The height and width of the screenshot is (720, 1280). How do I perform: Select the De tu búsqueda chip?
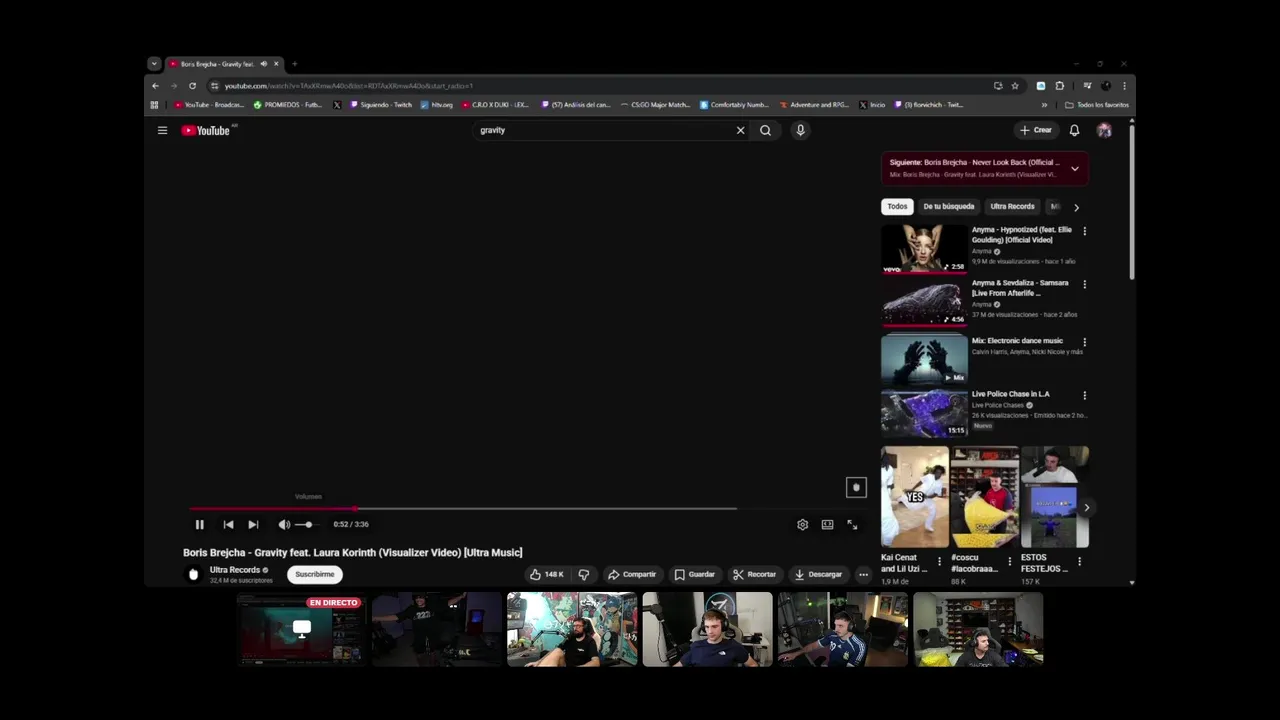click(x=949, y=206)
